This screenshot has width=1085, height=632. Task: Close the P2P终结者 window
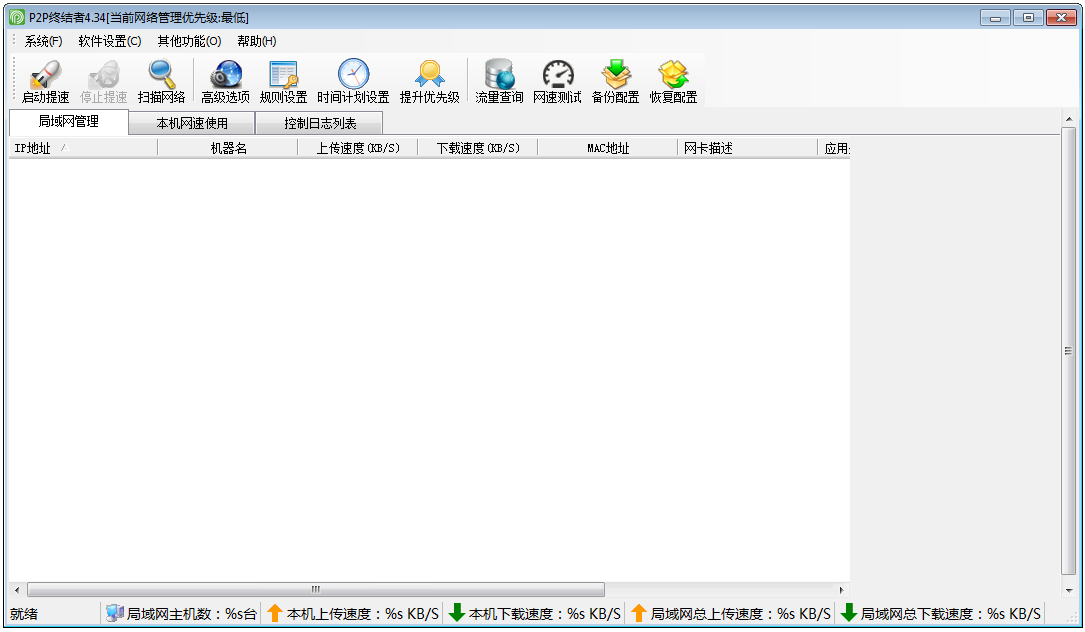click(x=1061, y=18)
